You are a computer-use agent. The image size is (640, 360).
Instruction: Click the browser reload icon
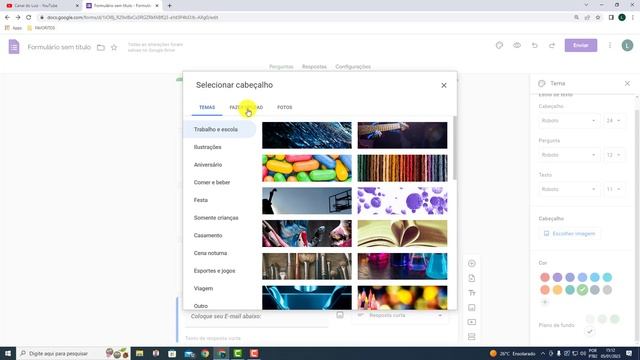(29, 18)
